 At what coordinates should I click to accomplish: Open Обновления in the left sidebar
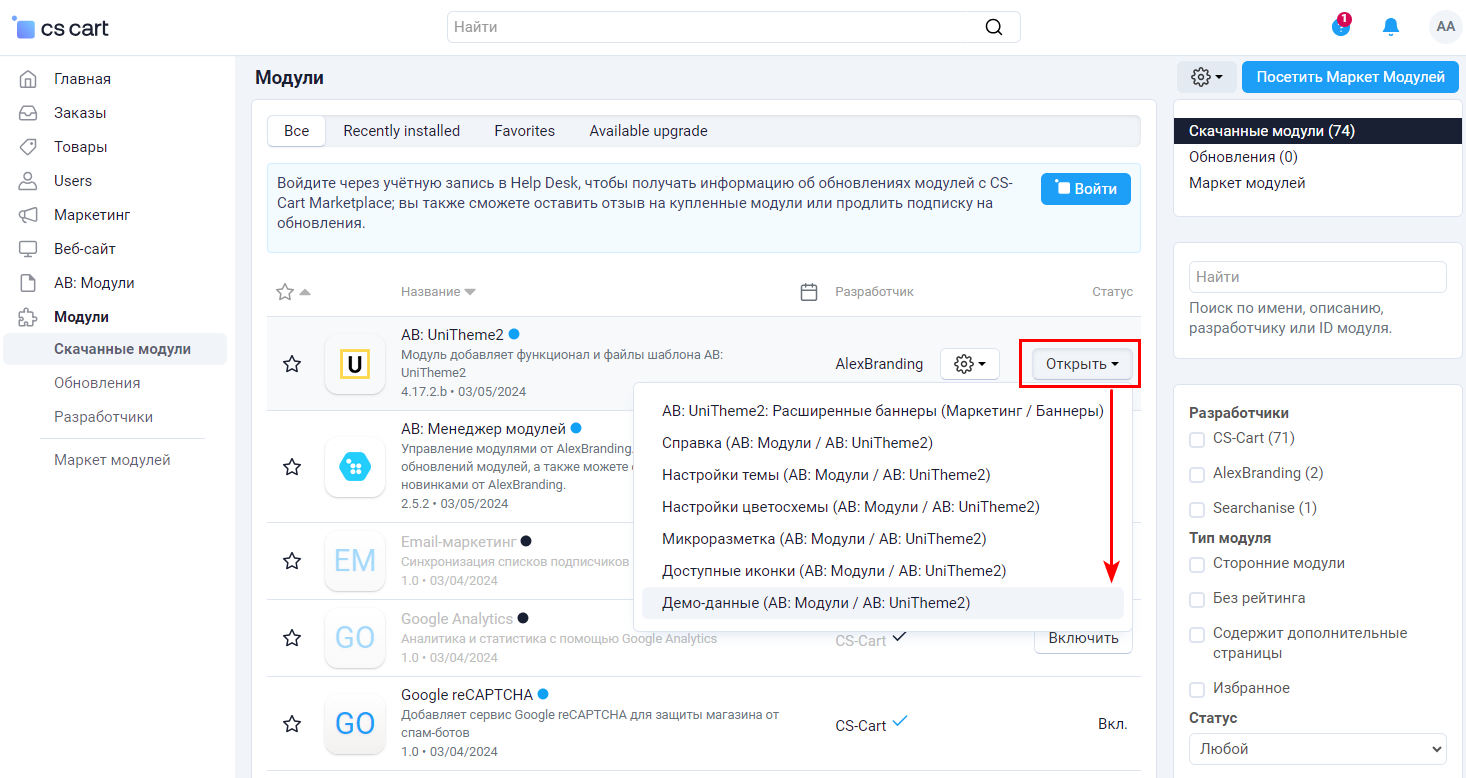(x=97, y=383)
